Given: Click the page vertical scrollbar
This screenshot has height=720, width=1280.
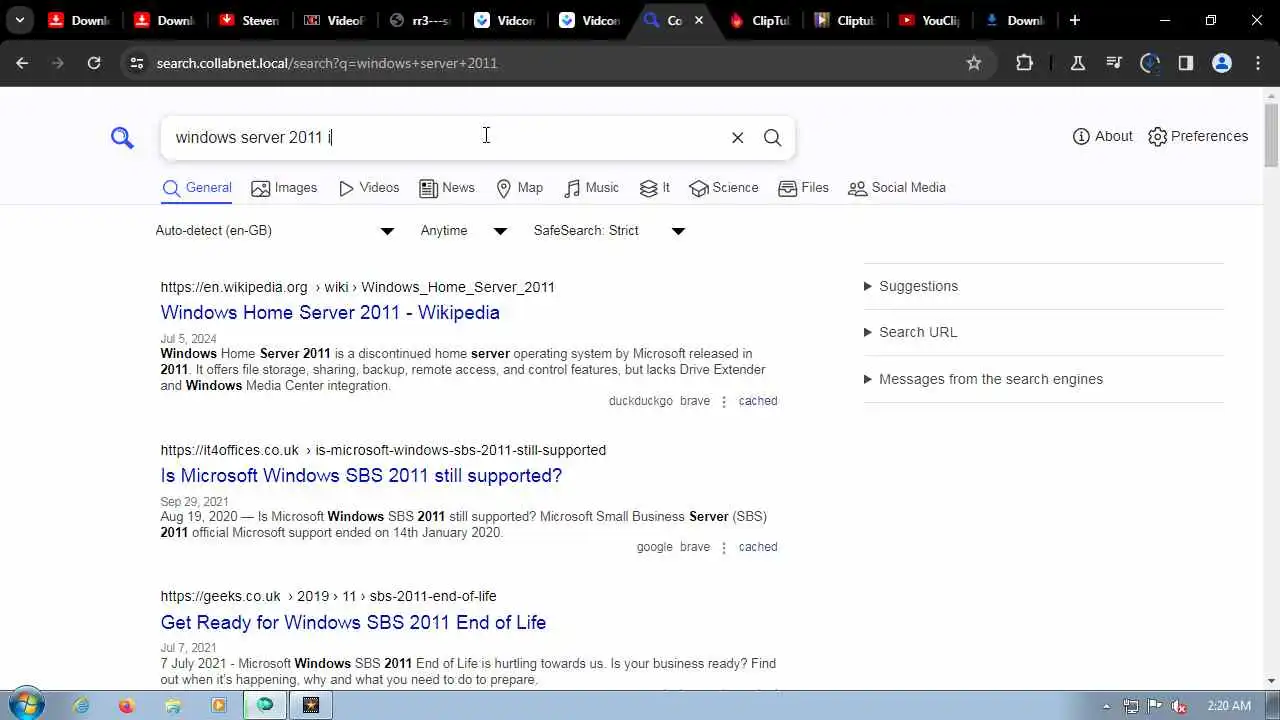Looking at the screenshot, I should [1271, 135].
